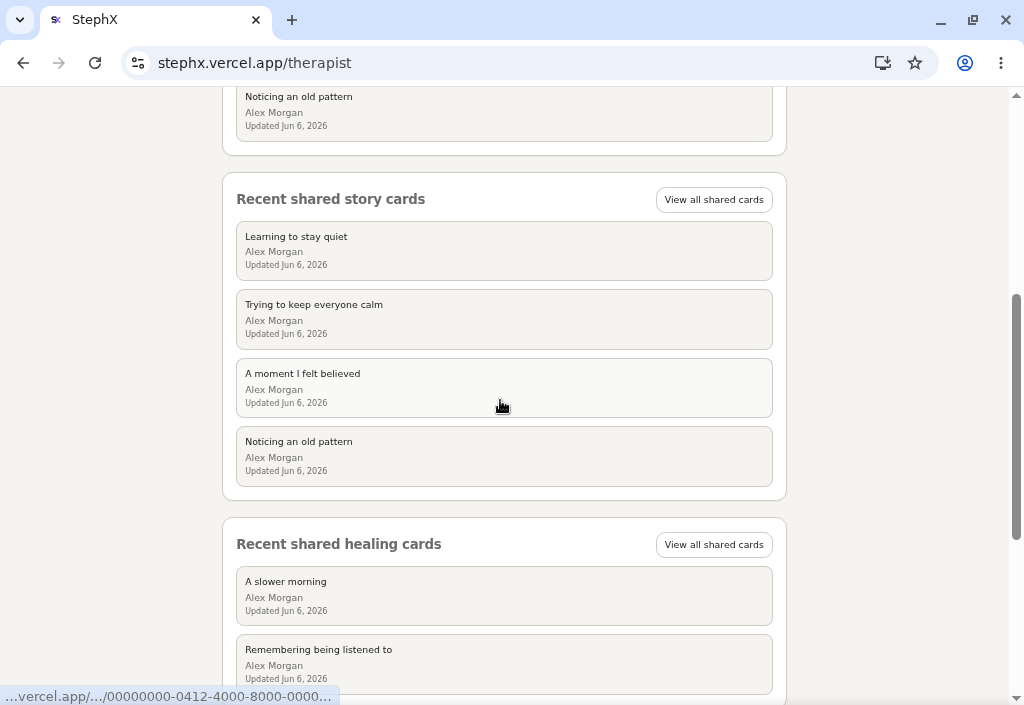Viewport: 1024px width, 705px height.
Task: Select the 'Recent shared story cards' heading
Action: coord(330,199)
